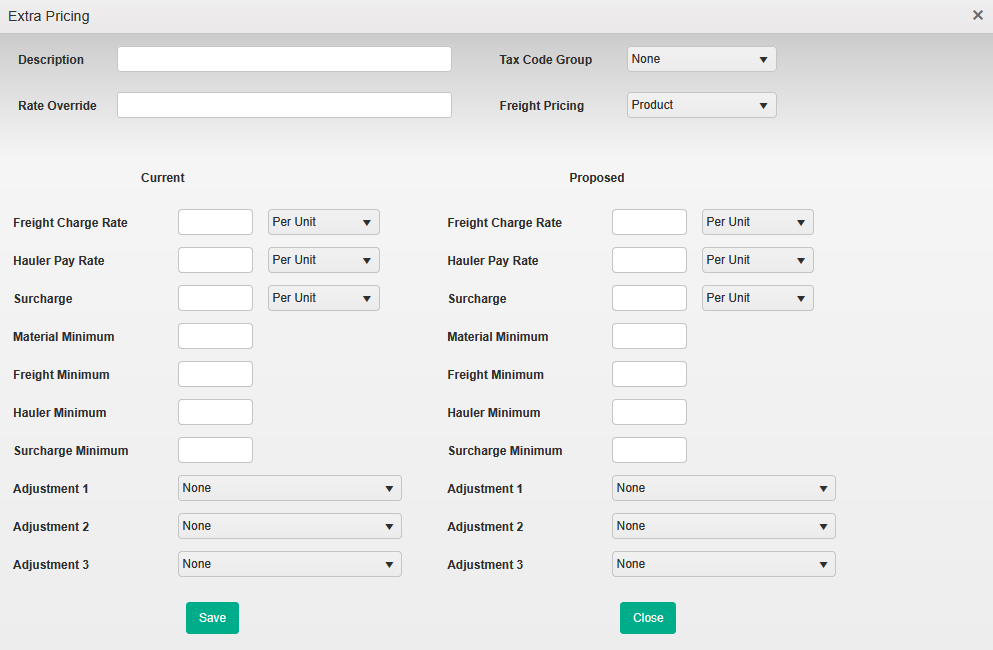Click the Rate Override input field

284,105
